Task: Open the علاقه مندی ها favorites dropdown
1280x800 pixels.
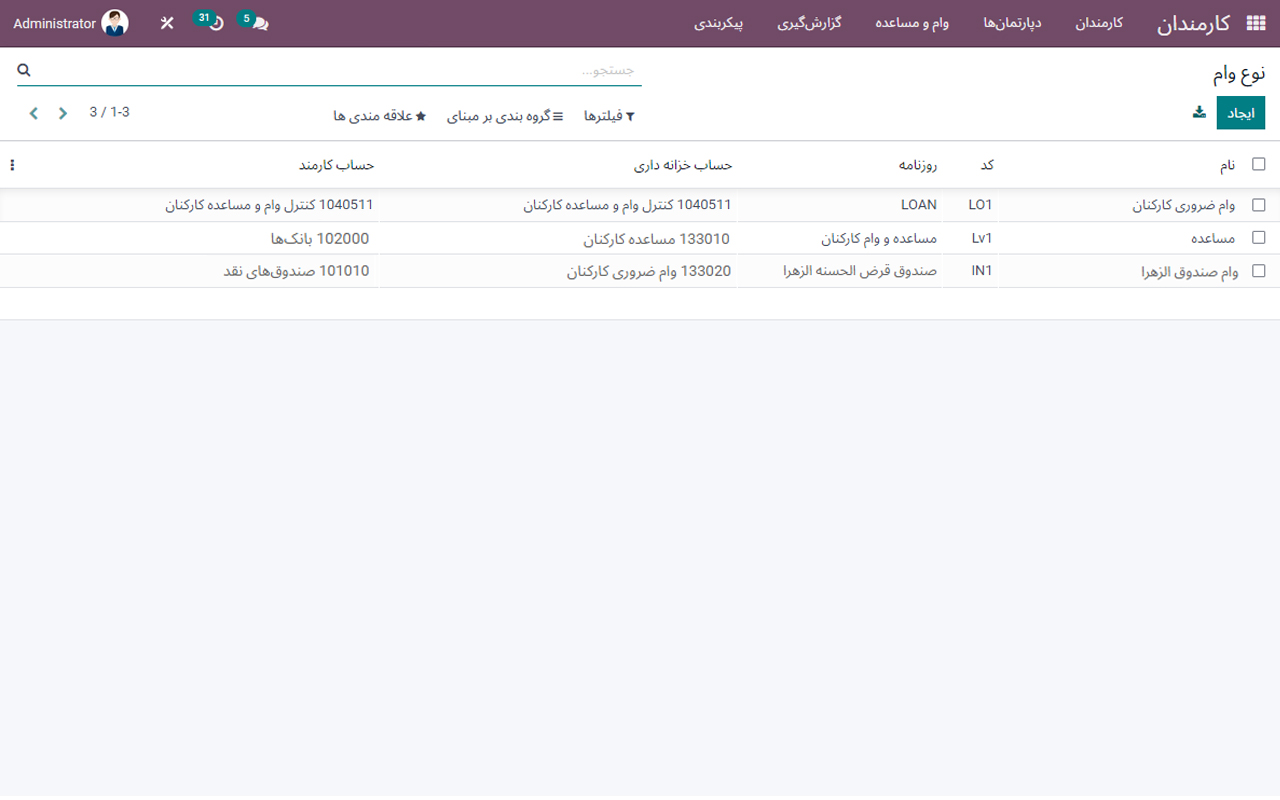Action: click(x=380, y=115)
